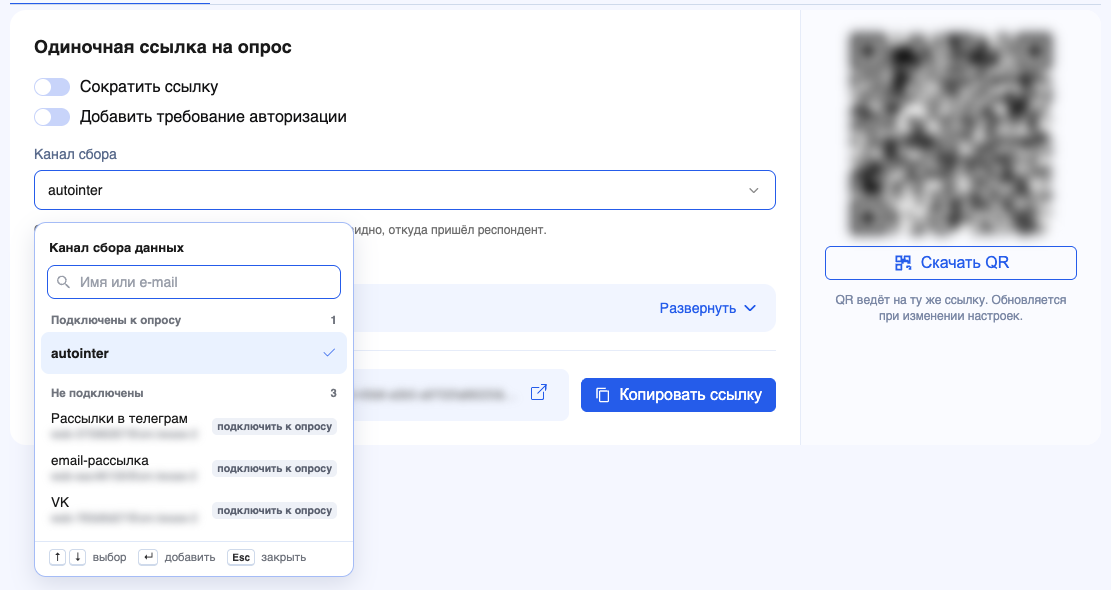
Task: Click the blurred QR code image
Action: pyautogui.click(x=950, y=132)
